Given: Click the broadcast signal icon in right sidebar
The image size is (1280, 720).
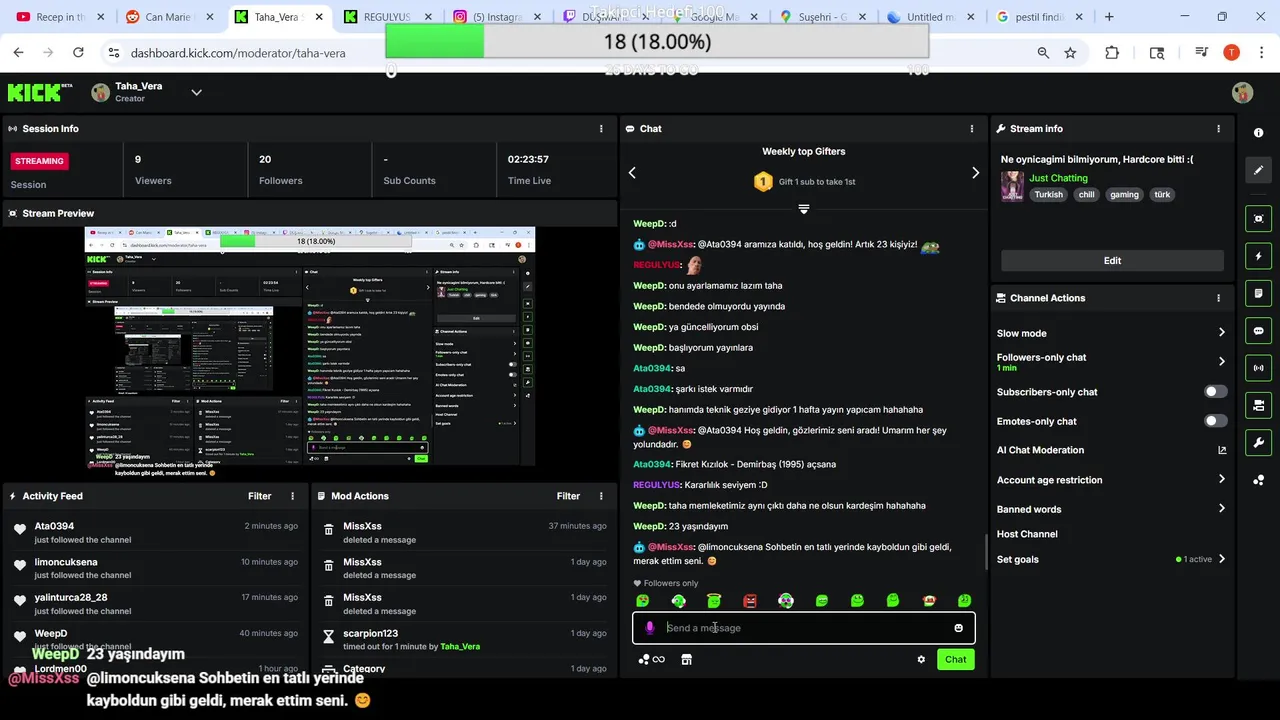Looking at the screenshot, I should coord(1258,368).
